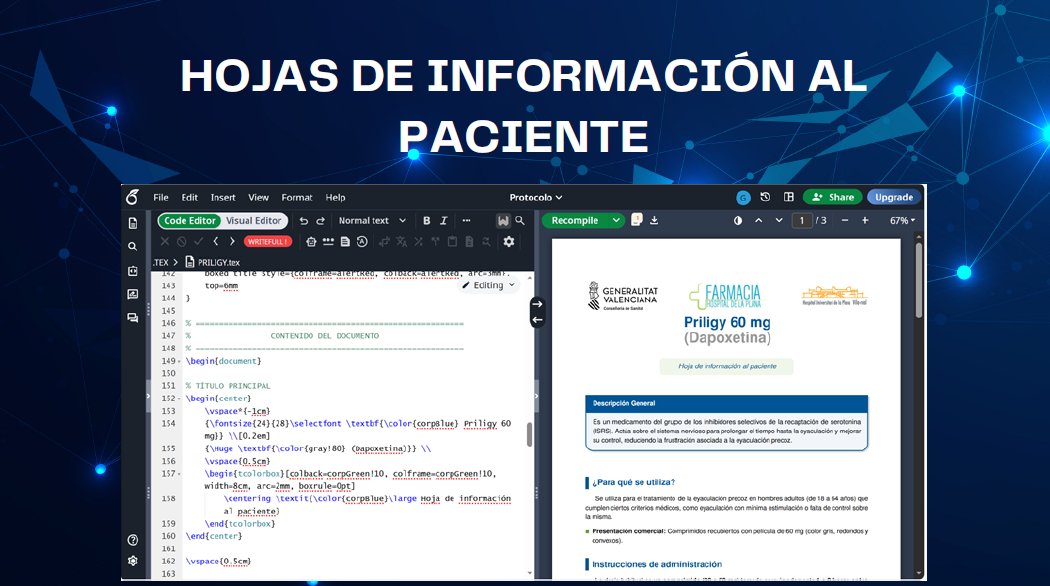Click the Writefull three-dots tool icon
1050x586 pixels.
point(328,241)
